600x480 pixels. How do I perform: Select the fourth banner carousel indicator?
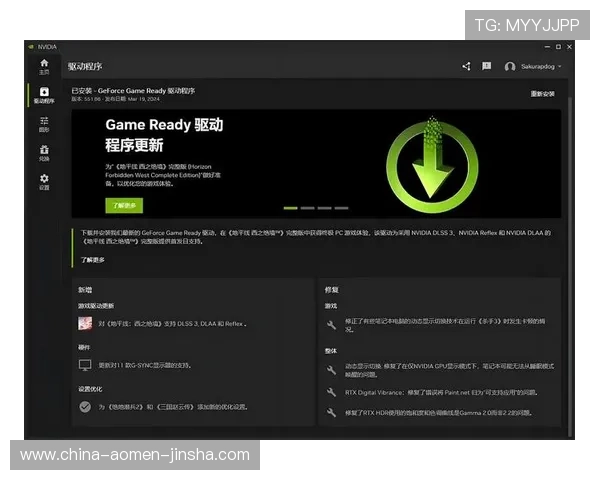click(341, 208)
